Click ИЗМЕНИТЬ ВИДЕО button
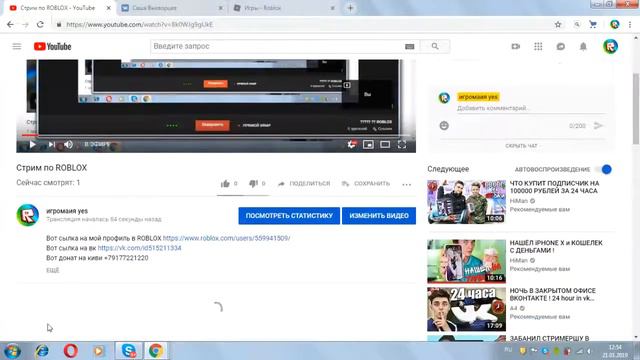The height and width of the screenshot is (360, 640). click(x=379, y=216)
